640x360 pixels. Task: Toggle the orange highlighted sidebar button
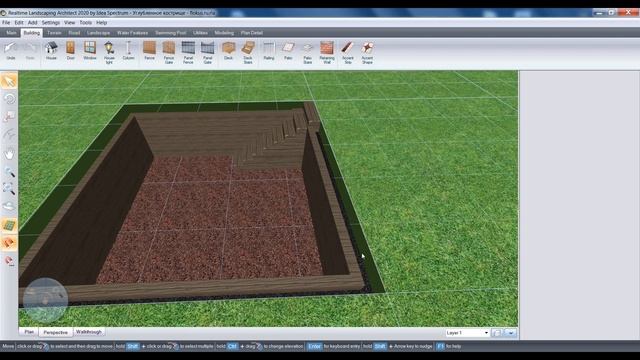(x=9, y=242)
